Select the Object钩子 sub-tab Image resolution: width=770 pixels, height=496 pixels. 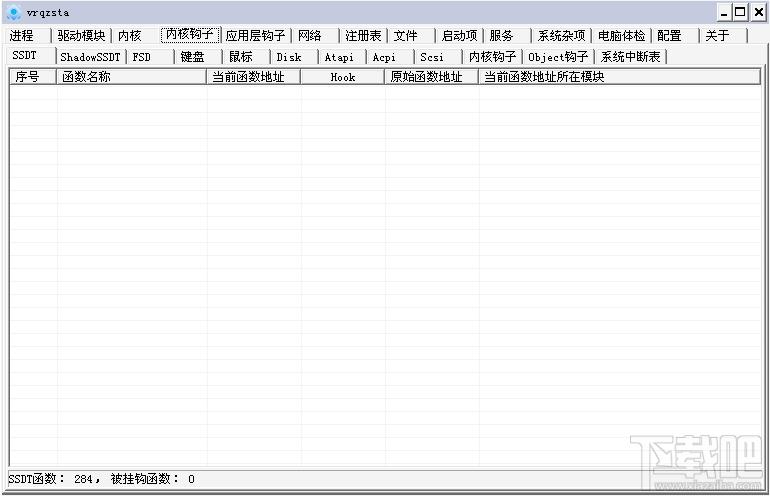tap(559, 57)
